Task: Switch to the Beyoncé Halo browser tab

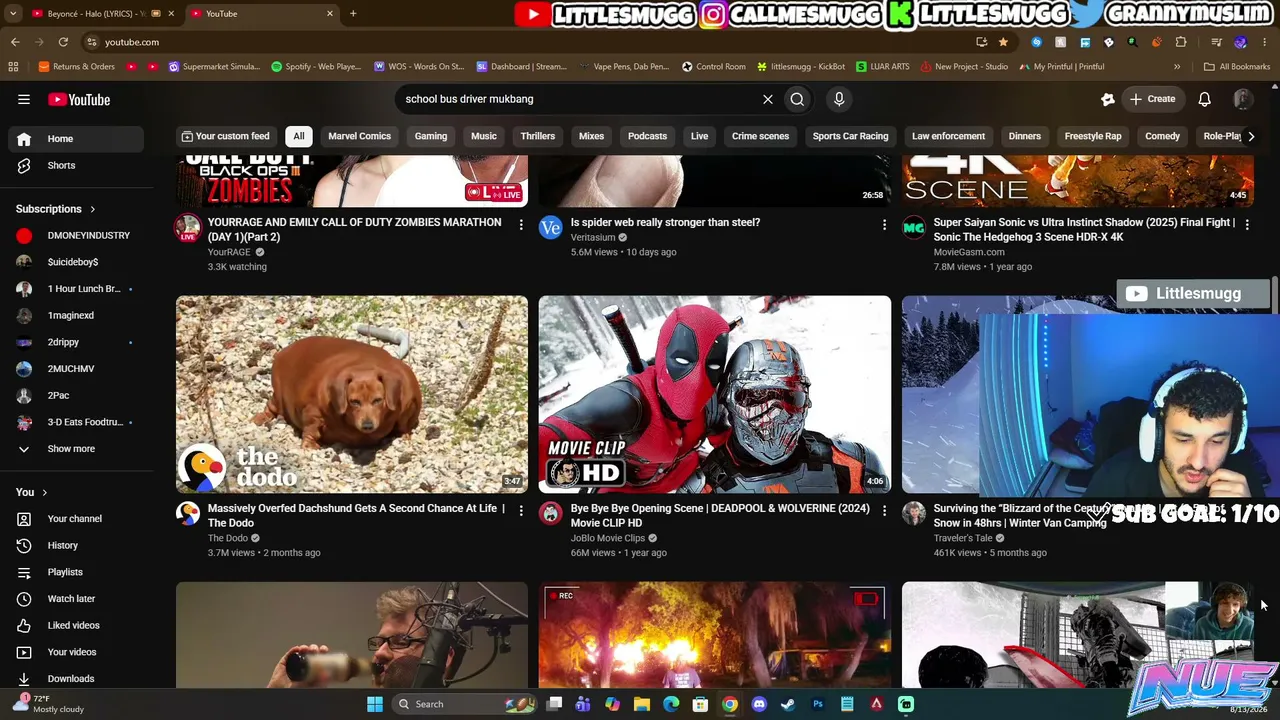Action: pos(95,14)
